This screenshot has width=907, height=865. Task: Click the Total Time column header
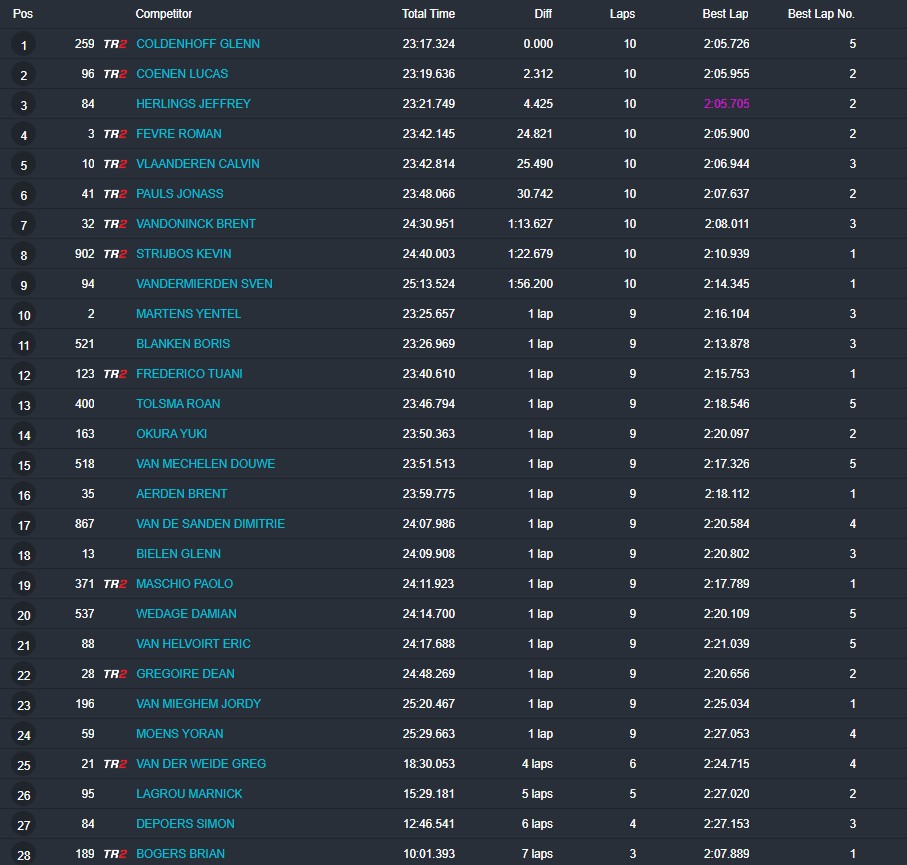tap(428, 14)
